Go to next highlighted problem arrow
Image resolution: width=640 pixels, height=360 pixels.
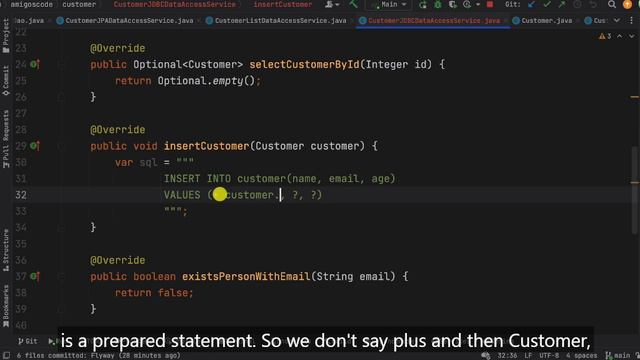pos(632,36)
